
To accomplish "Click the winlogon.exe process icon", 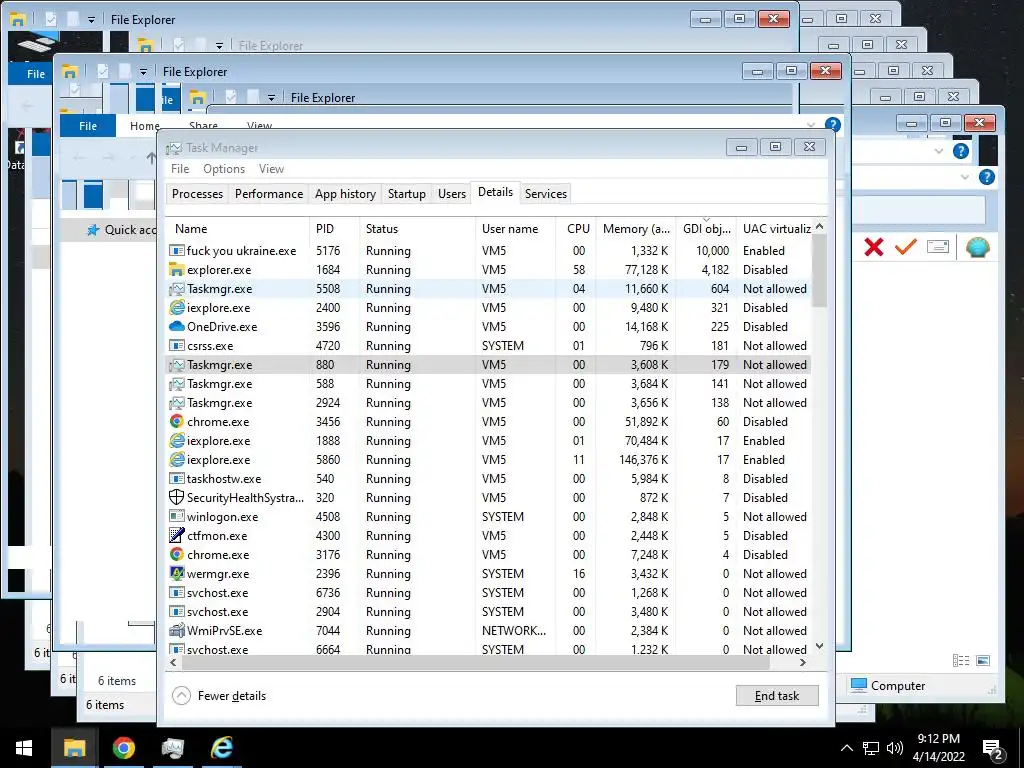I will coord(176,516).
